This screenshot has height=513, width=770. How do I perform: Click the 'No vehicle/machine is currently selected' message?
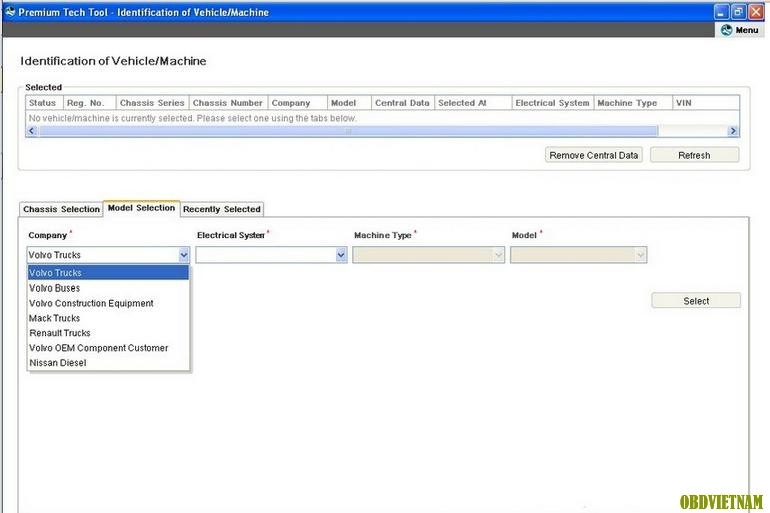point(192,118)
